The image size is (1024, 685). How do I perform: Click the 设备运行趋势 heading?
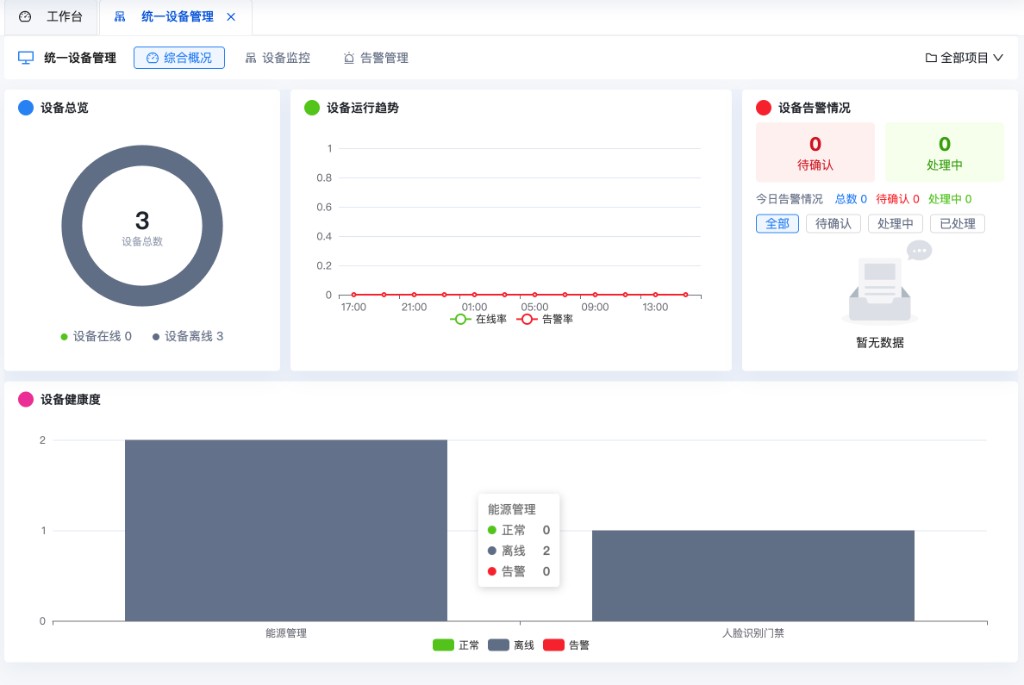pos(363,108)
